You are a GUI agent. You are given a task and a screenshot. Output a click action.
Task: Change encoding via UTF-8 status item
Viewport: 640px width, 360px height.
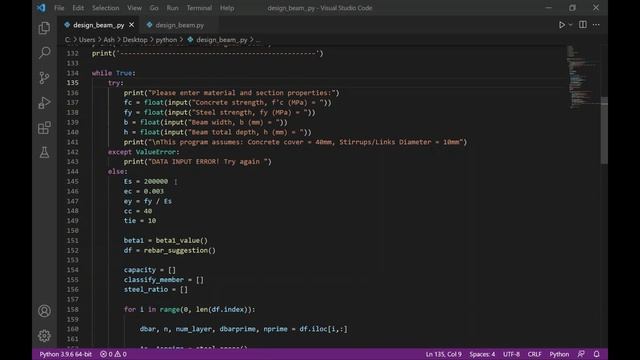[511, 354]
